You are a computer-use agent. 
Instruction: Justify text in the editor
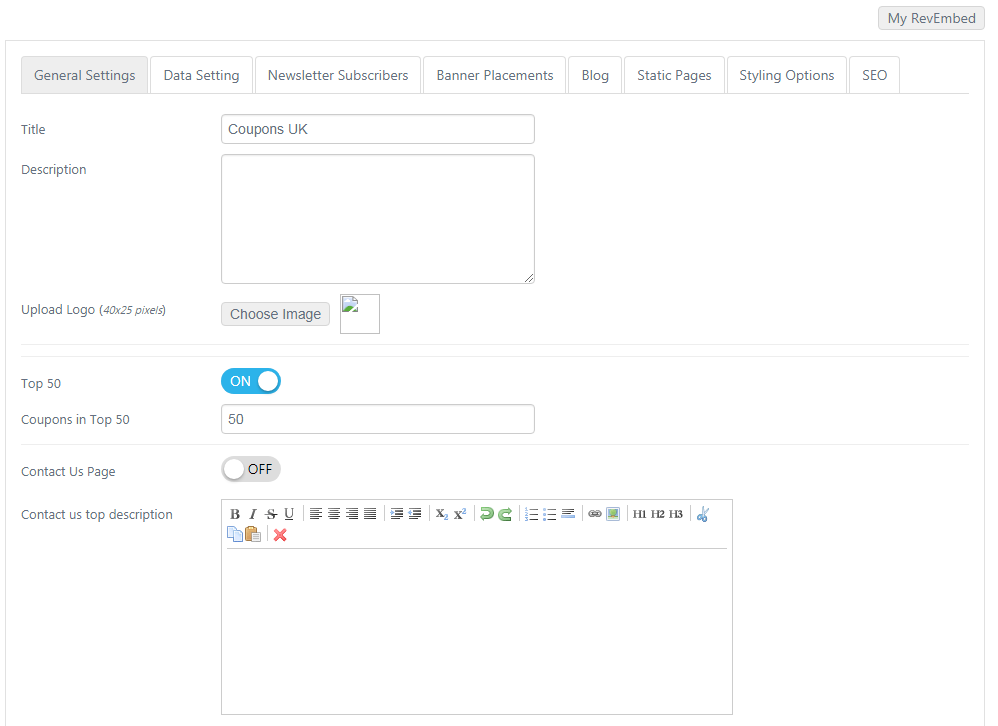370,514
